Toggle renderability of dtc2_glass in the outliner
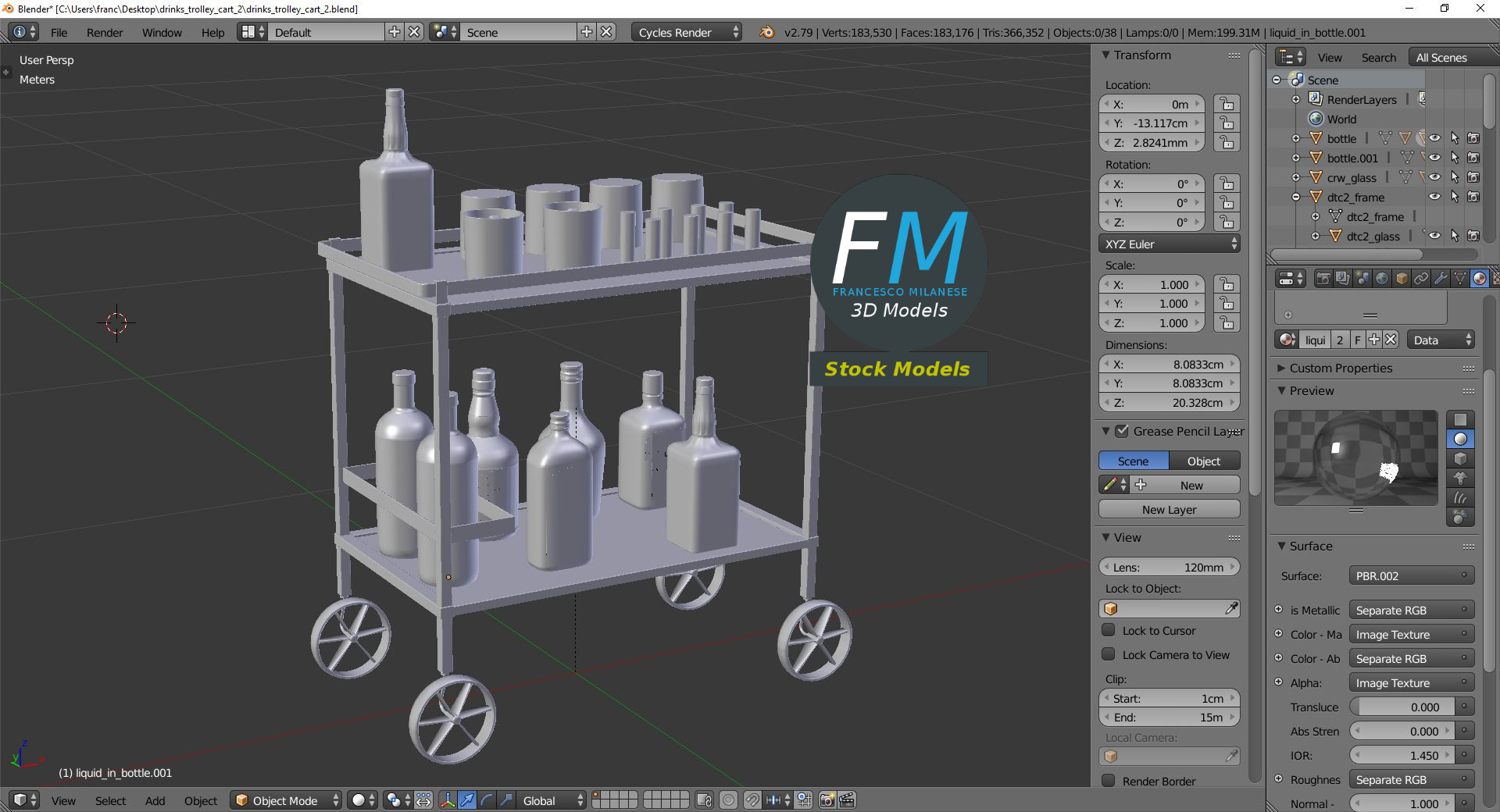The width and height of the screenshot is (1500, 812). pyautogui.click(x=1473, y=236)
